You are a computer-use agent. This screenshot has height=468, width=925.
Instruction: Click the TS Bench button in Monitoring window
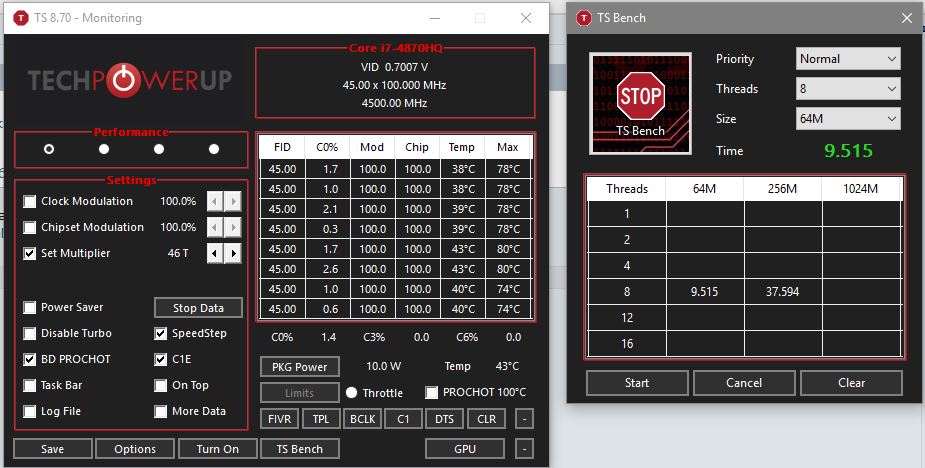tap(300, 449)
